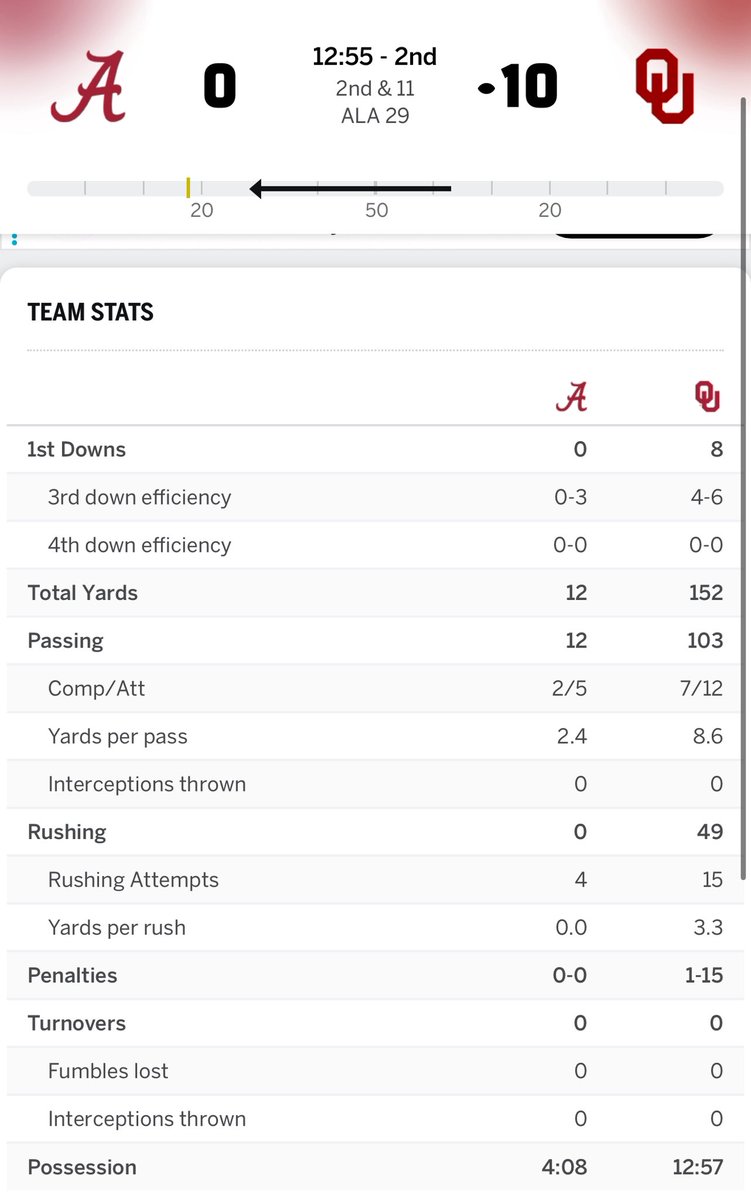751x1200 pixels.
Task: Select the Total Yards row
Action: click(x=375, y=593)
